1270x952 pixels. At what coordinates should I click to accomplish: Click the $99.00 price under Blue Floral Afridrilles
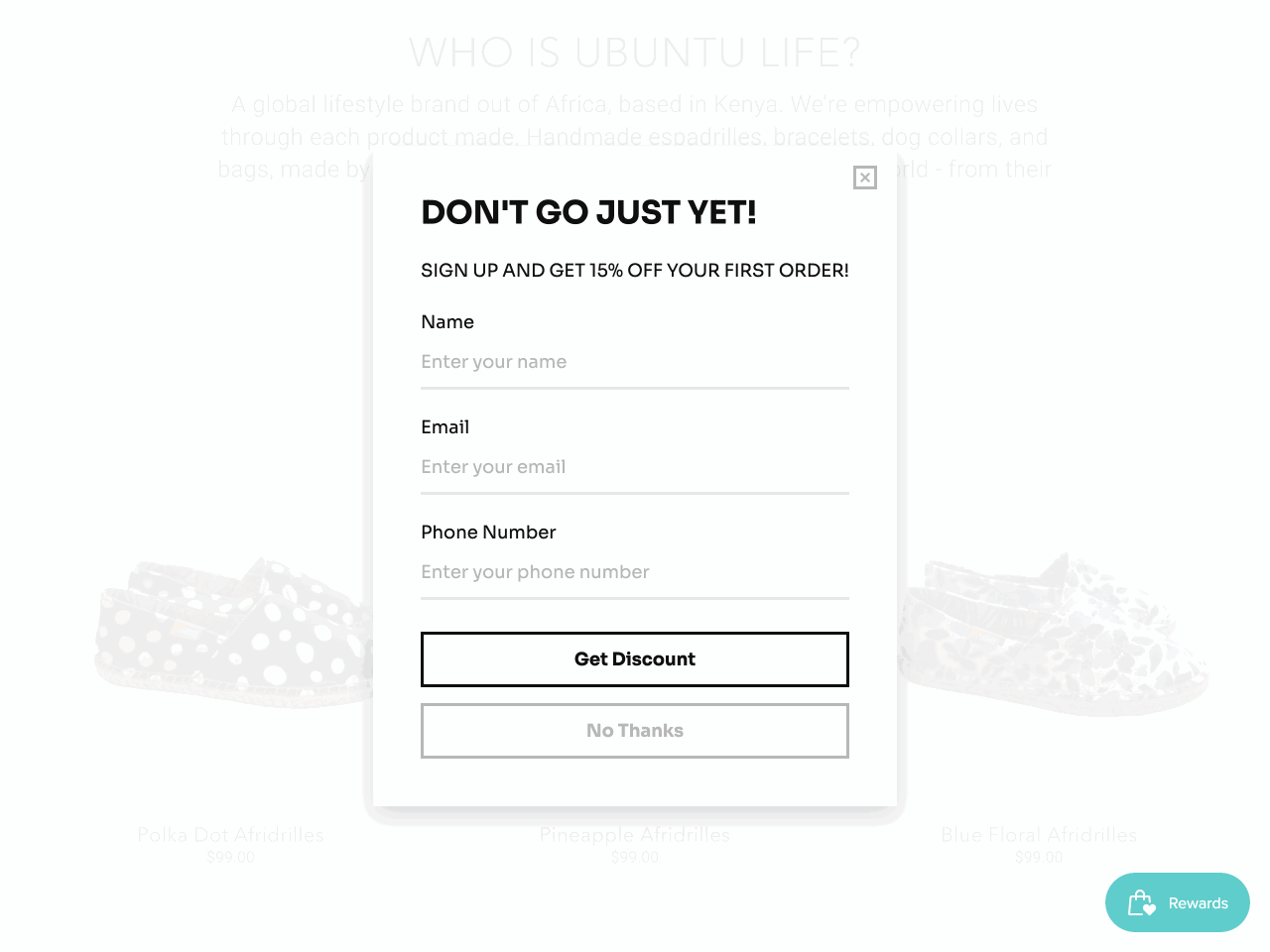click(1039, 857)
